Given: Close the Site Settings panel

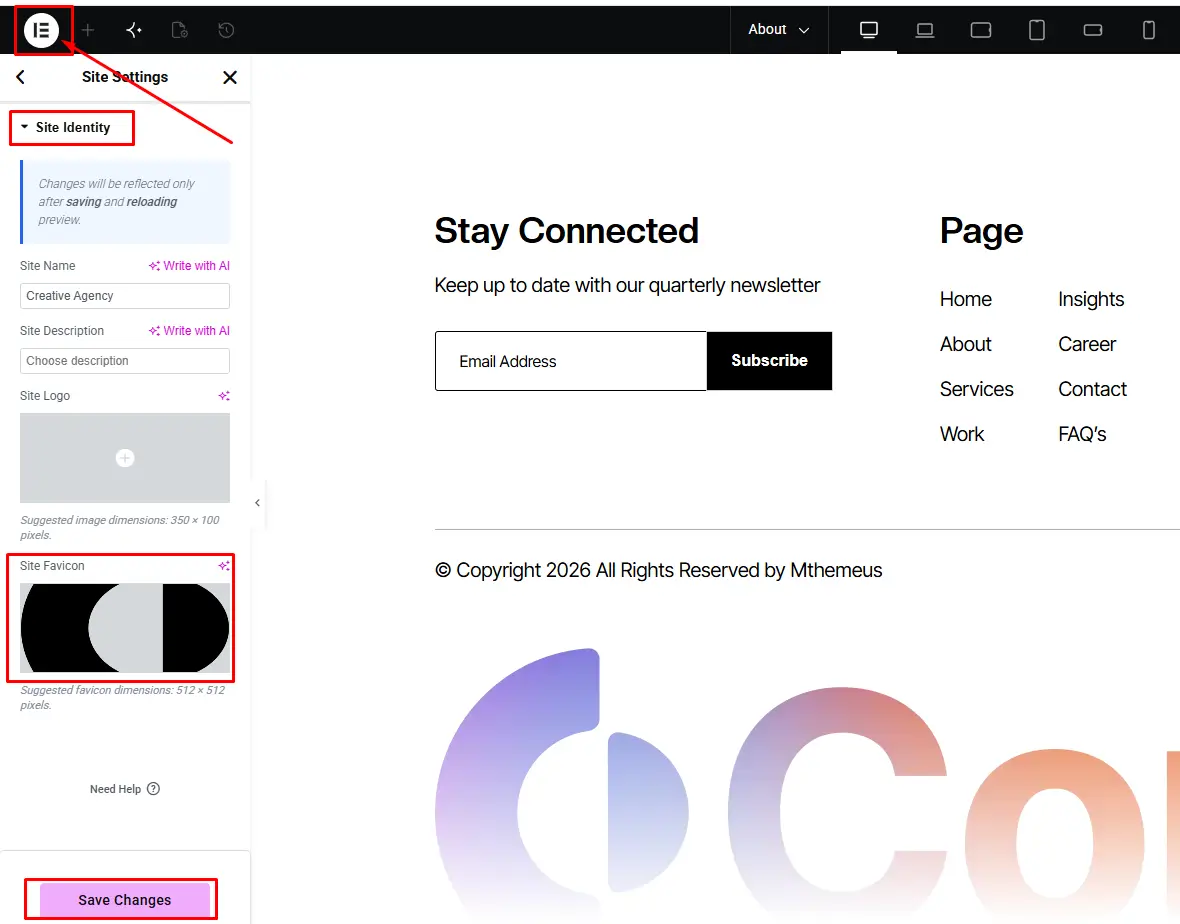Looking at the screenshot, I should coord(230,78).
